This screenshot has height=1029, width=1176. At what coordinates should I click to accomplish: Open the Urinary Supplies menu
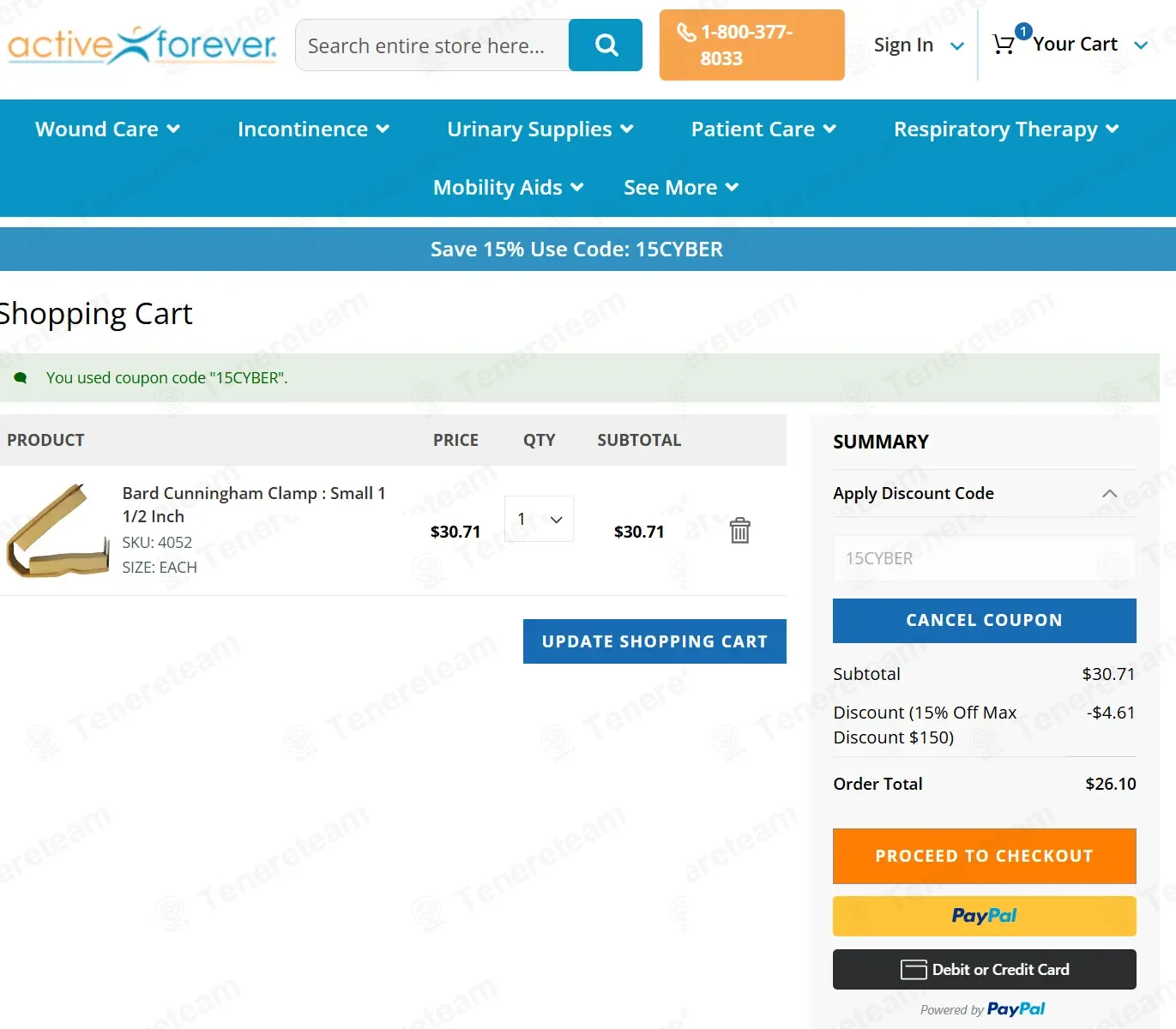(540, 129)
